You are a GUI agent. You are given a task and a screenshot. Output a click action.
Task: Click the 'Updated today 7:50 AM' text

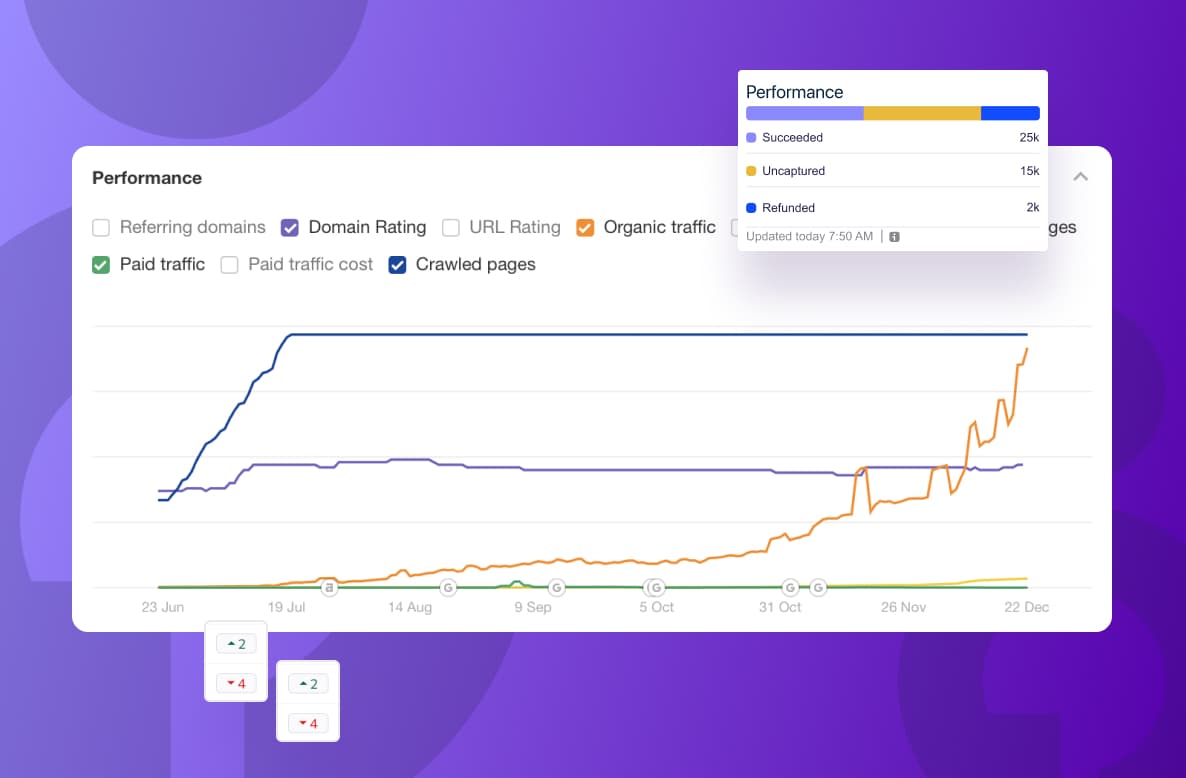810,237
